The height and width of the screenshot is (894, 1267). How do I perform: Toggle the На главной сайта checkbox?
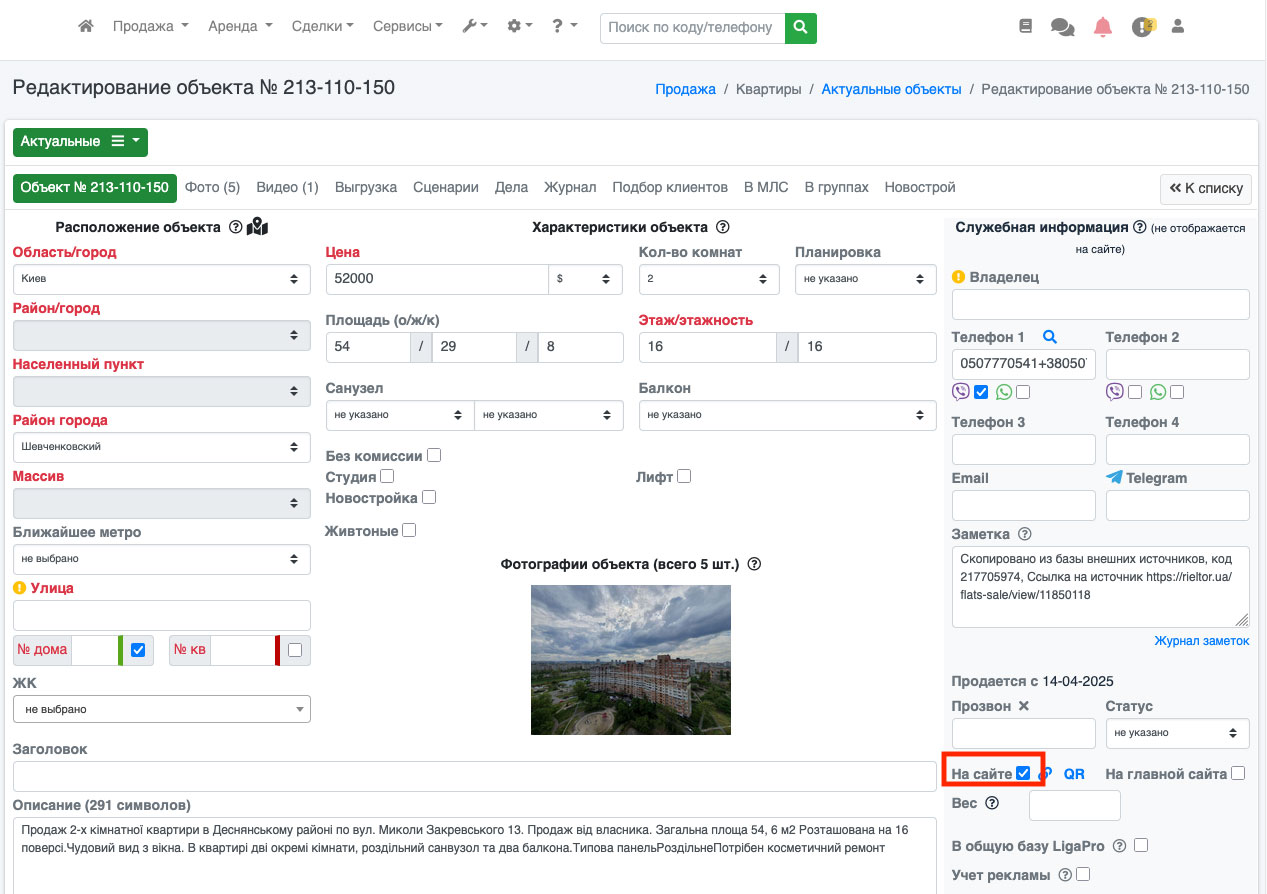click(1238, 773)
